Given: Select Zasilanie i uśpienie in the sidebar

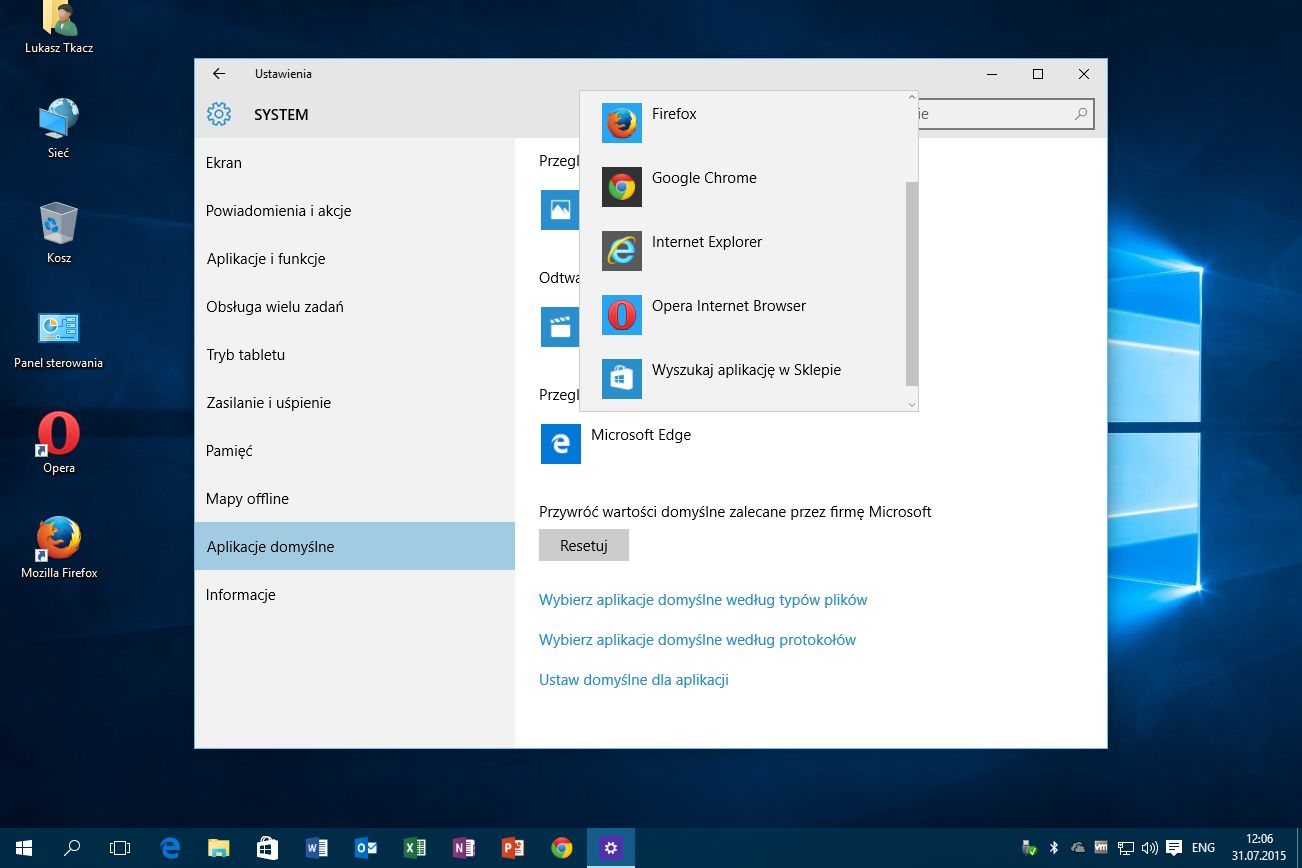Looking at the screenshot, I should tap(268, 403).
